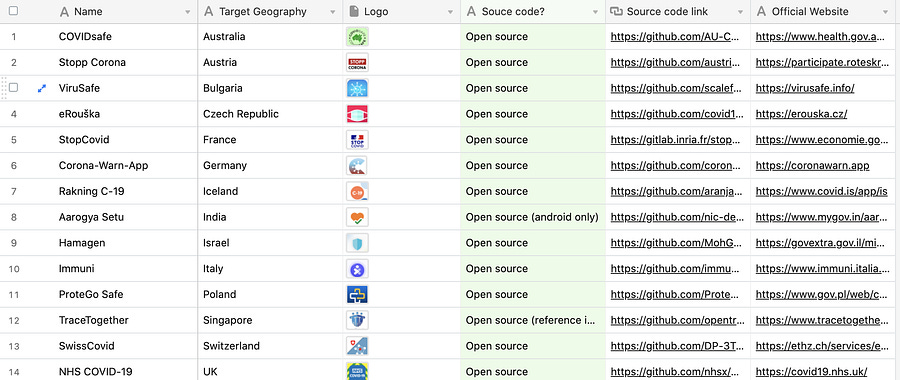Tick the ViruSafe row checkbox

tap(13, 88)
